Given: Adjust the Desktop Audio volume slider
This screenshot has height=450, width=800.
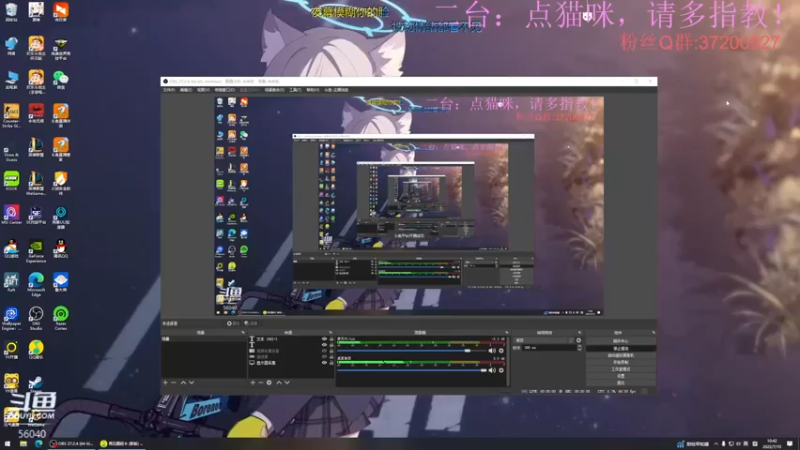Looking at the screenshot, I should [412, 370].
